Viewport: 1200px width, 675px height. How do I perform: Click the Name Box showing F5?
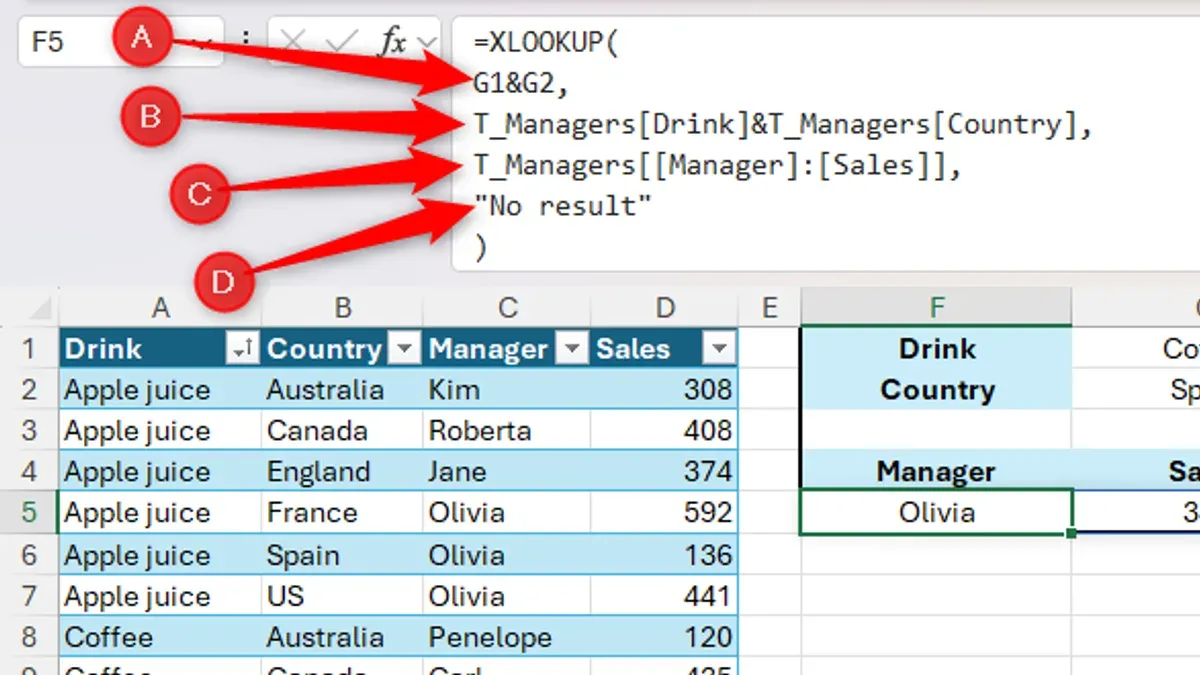point(120,42)
